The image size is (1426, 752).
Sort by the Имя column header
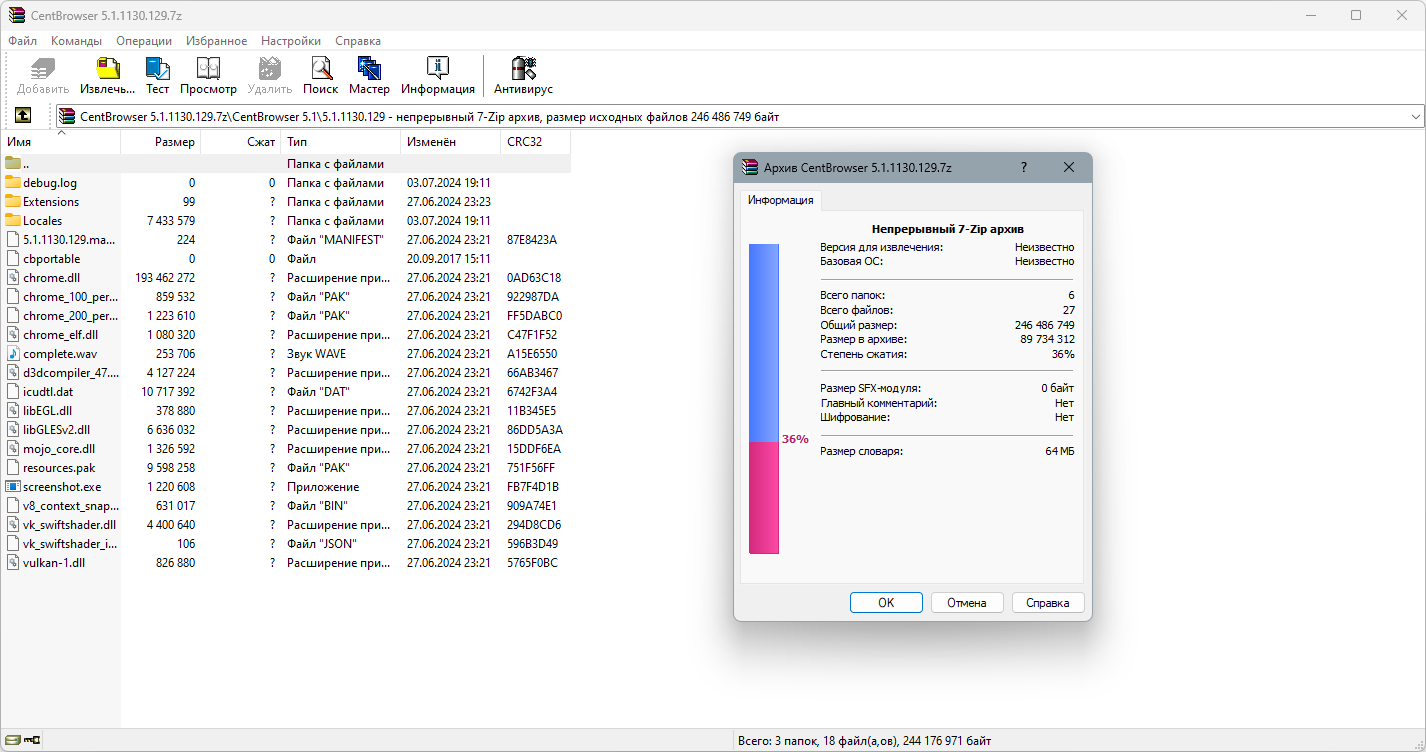click(x=60, y=142)
